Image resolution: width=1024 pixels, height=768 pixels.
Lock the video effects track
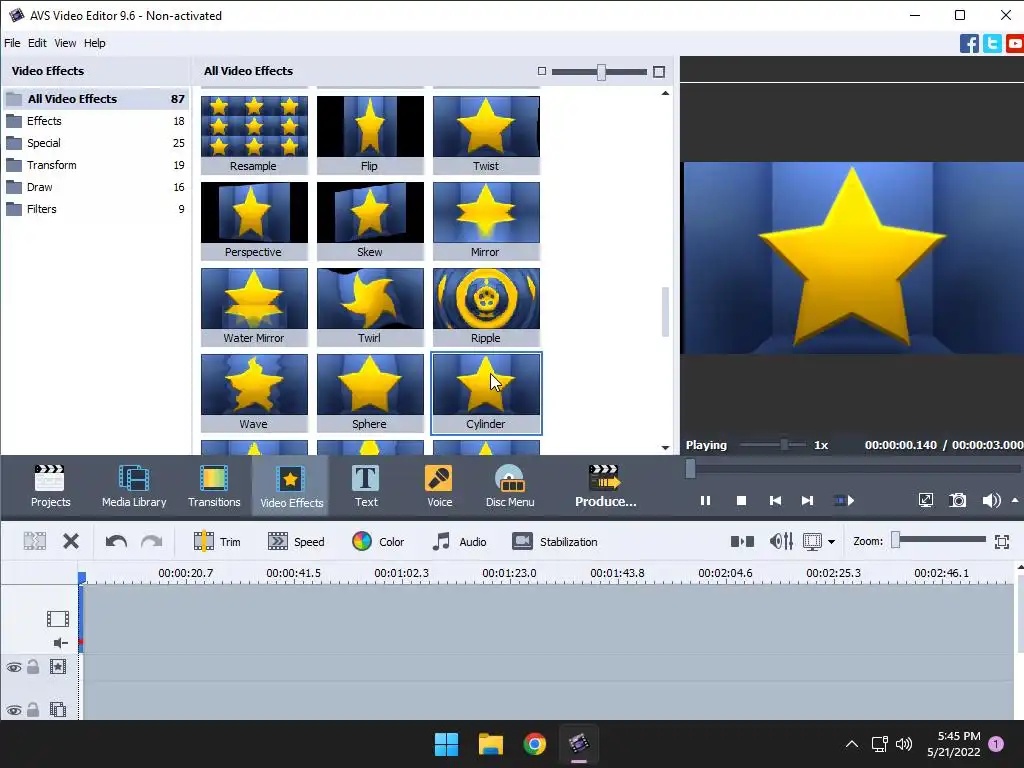[33, 667]
